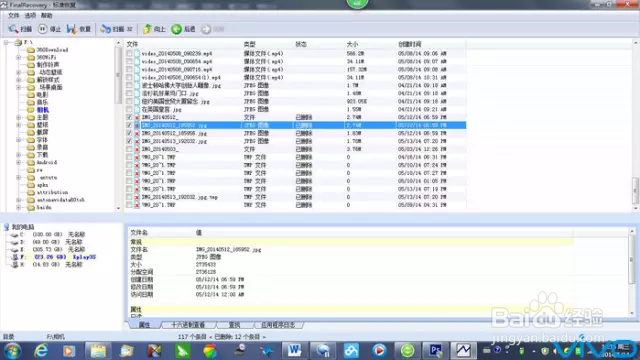
Task: Expand the Android folder node
Action: [x=18, y=162]
